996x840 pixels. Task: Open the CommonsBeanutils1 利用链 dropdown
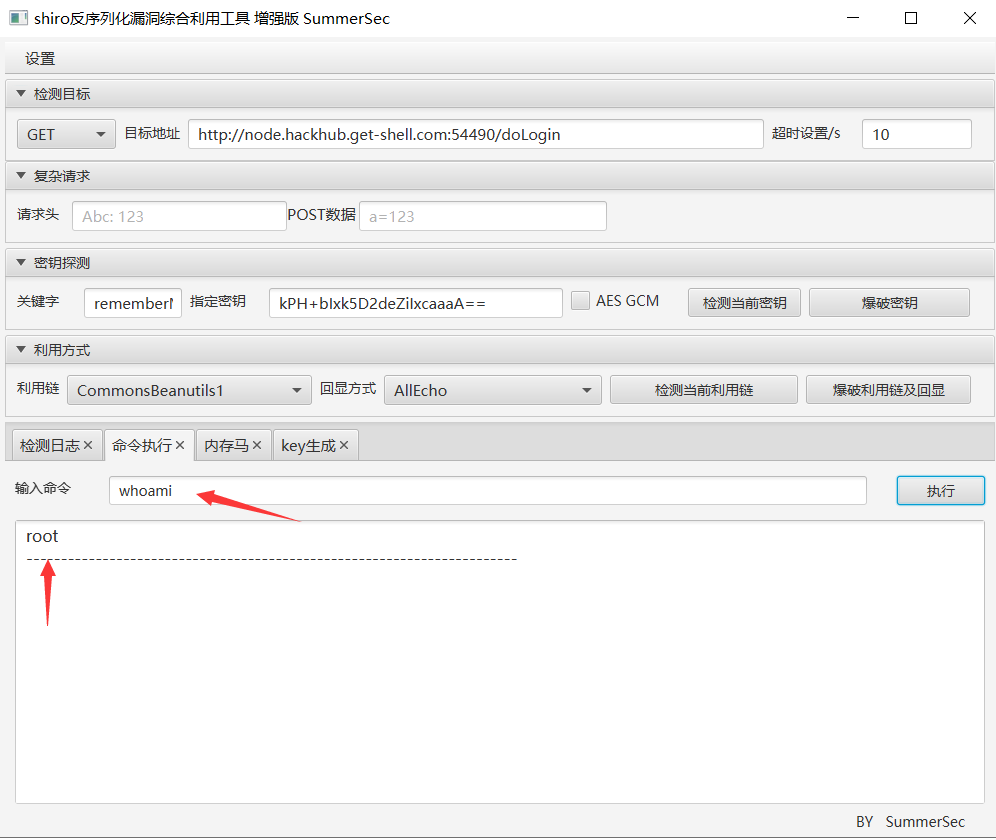(x=189, y=390)
